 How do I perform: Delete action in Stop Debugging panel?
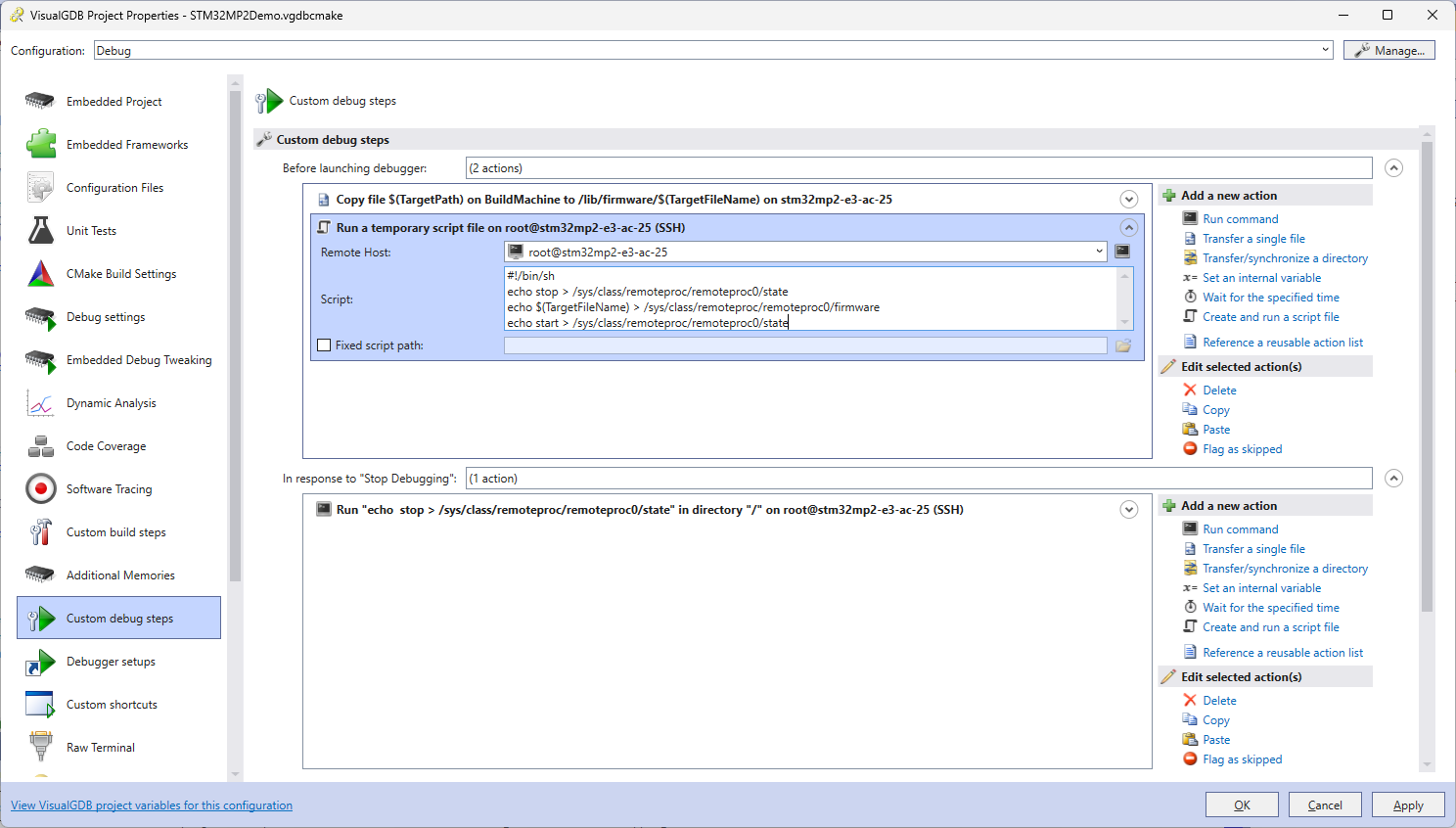(x=1219, y=701)
